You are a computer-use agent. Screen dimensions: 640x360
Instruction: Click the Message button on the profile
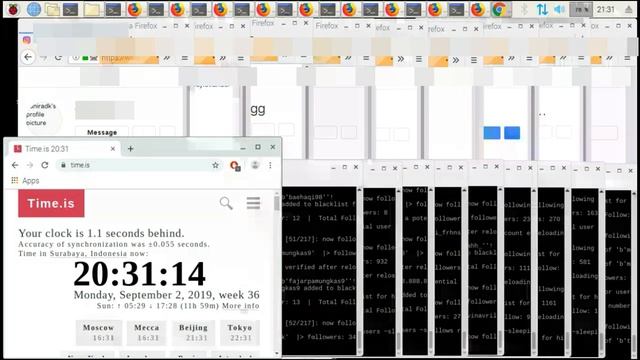[x=102, y=132]
